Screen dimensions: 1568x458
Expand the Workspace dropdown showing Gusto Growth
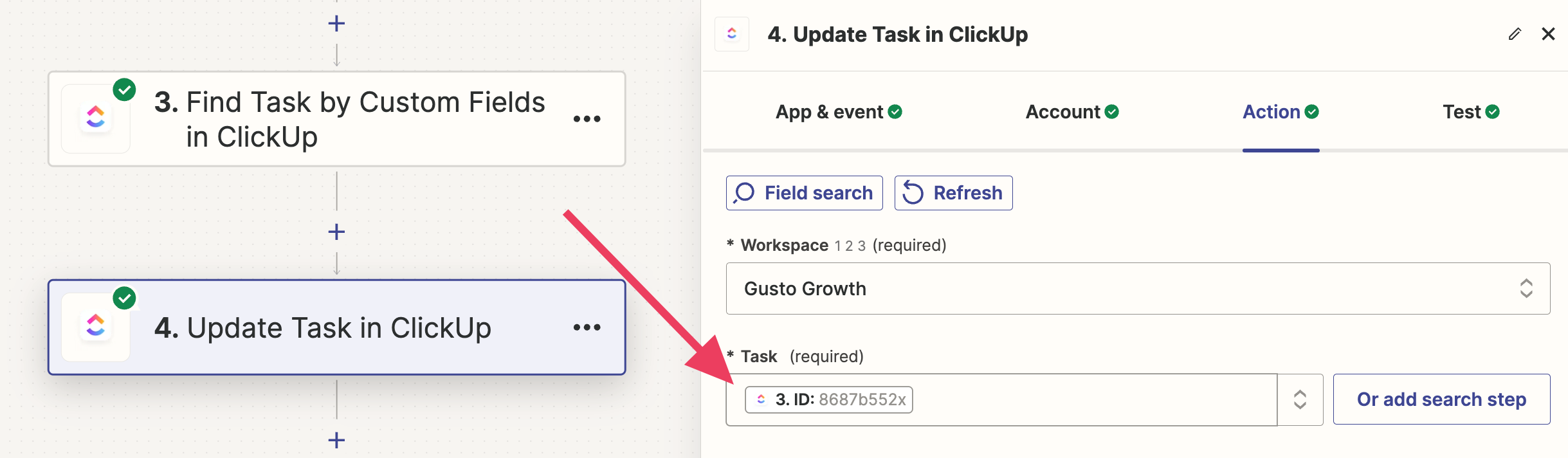(x=1137, y=288)
